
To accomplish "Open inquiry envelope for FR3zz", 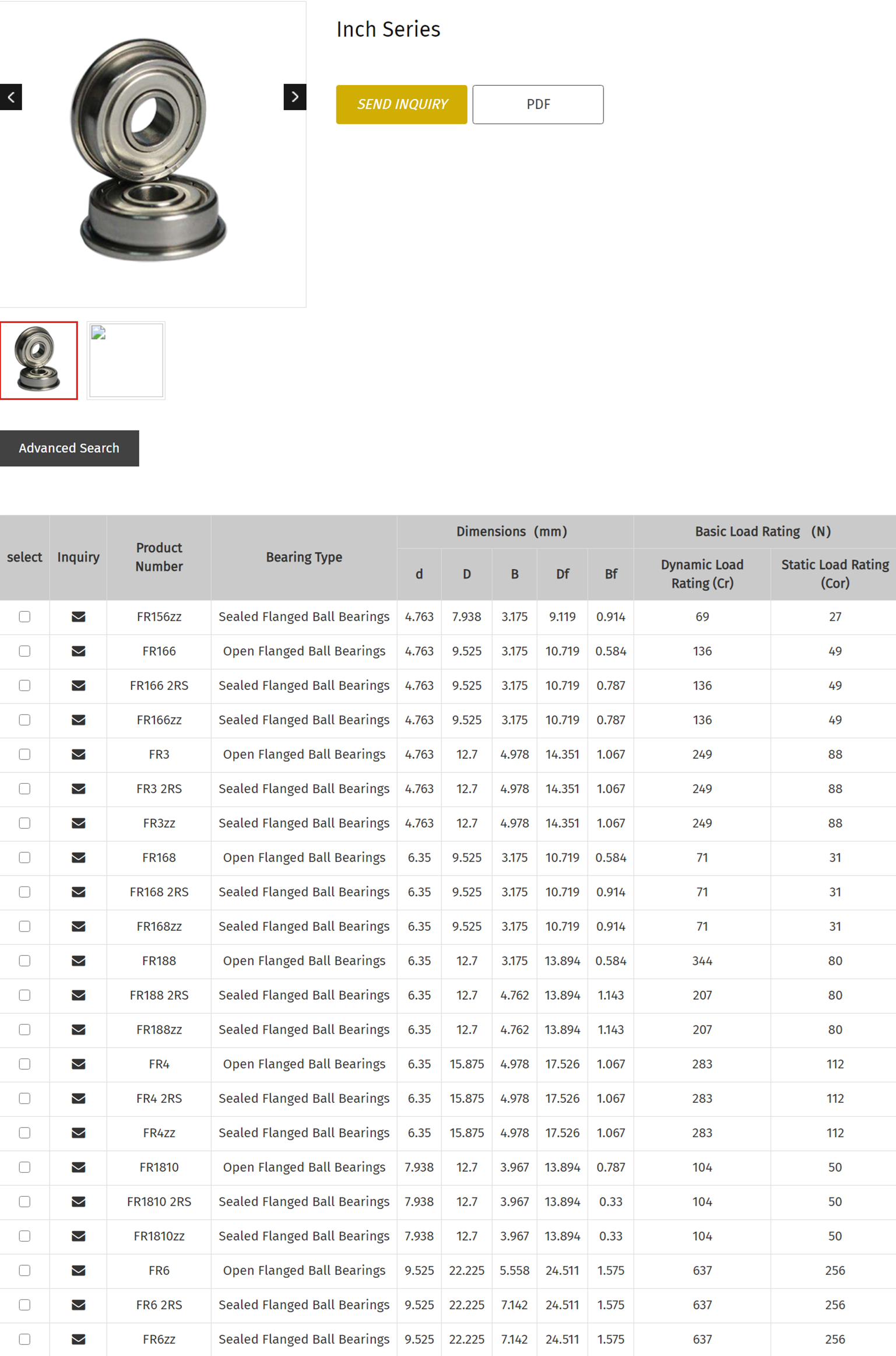I will pyautogui.click(x=78, y=823).
